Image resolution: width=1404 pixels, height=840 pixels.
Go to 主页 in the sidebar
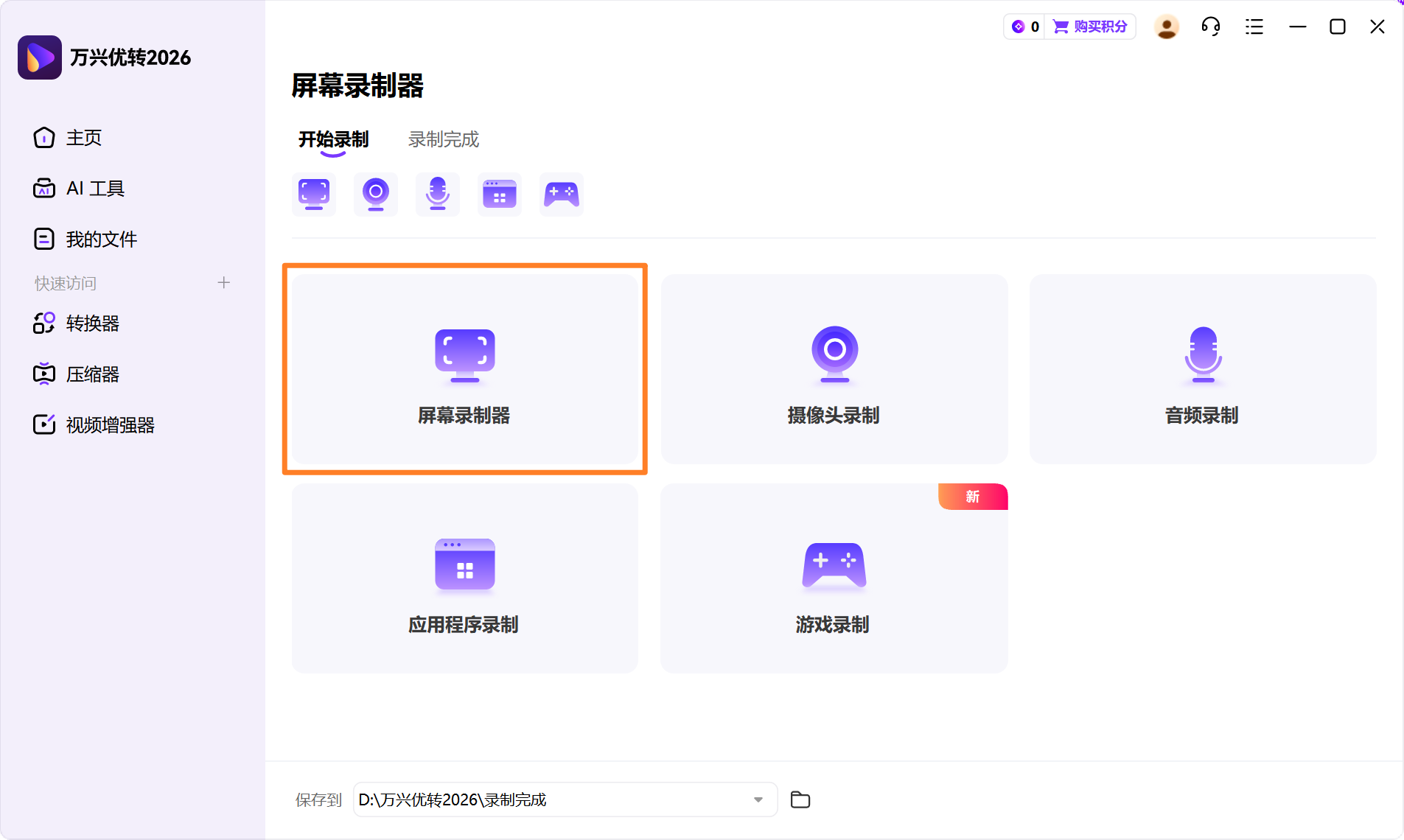(x=83, y=138)
